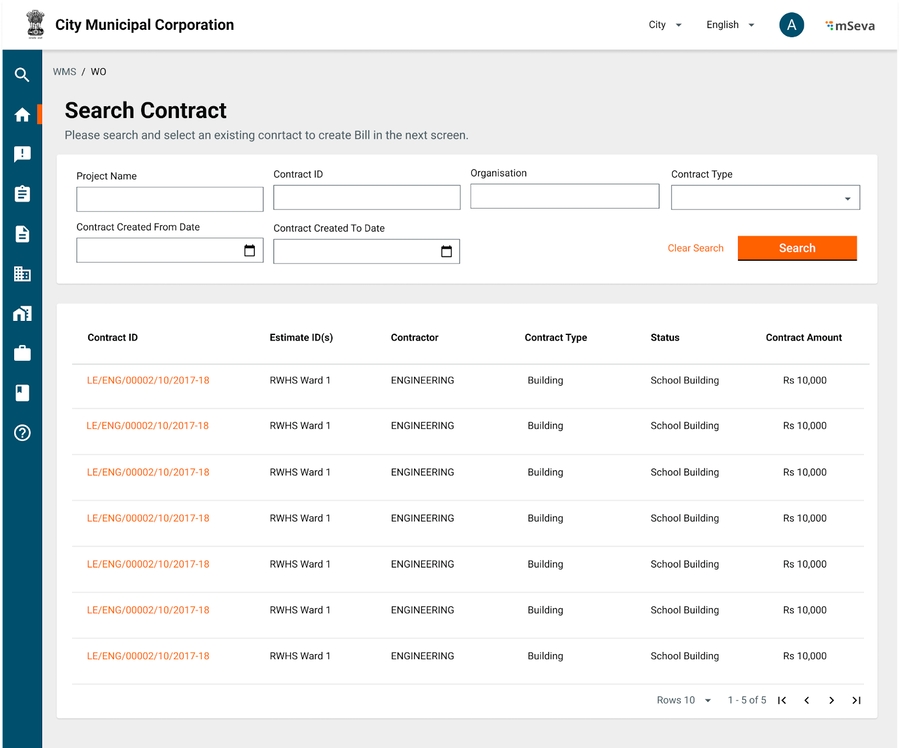Image resolution: width=900 pixels, height=748 pixels.
Task: Open the document icon in sidebar
Action: pyautogui.click(x=22, y=234)
